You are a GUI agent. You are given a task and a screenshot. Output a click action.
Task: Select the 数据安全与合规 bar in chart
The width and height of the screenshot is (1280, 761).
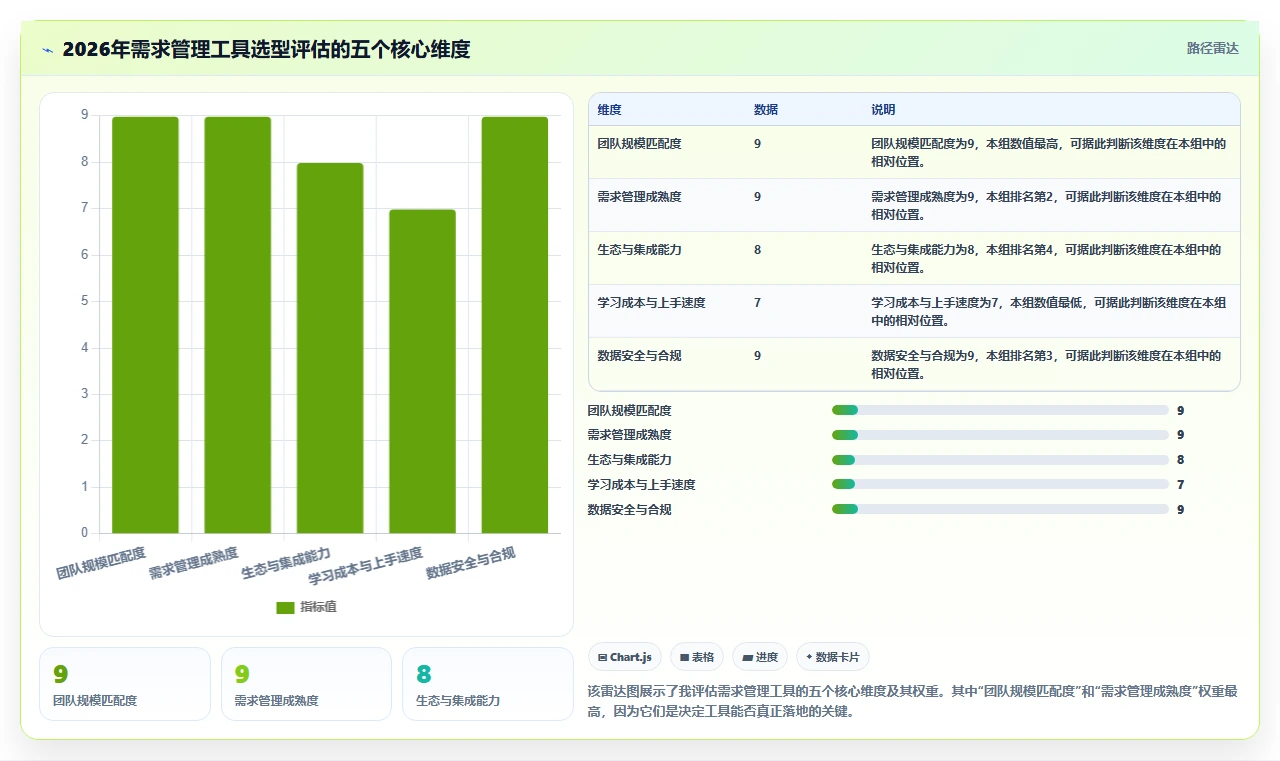click(x=515, y=325)
